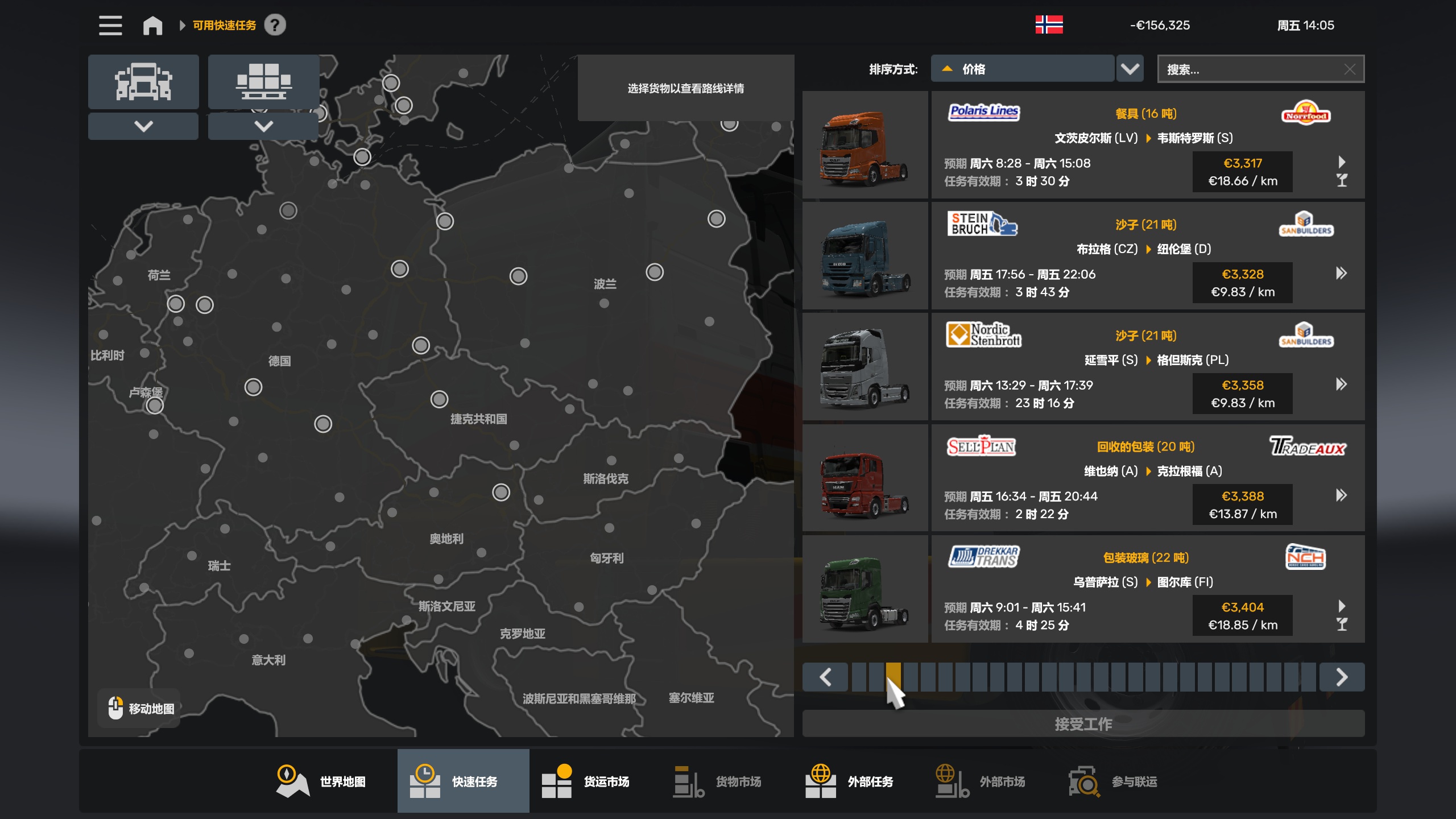The height and width of the screenshot is (819, 1456).
Task: Open the 世界地图 world map tab
Action: click(x=321, y=781)
